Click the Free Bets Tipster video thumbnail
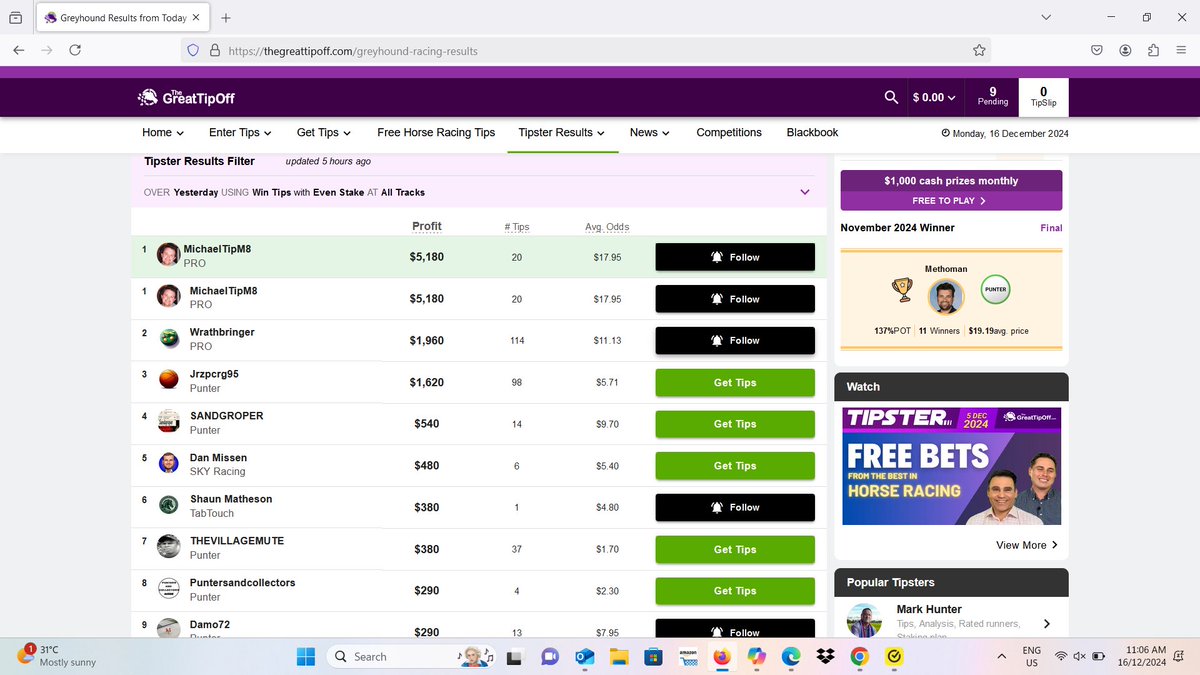The width and height of the screenshot is (1200, 675). (951, 465)
